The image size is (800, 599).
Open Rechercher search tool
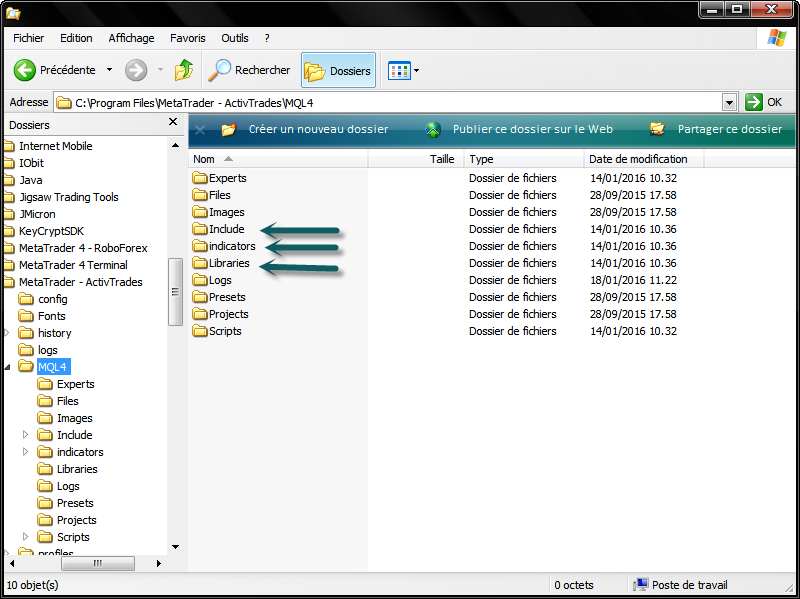coord(249,70)
